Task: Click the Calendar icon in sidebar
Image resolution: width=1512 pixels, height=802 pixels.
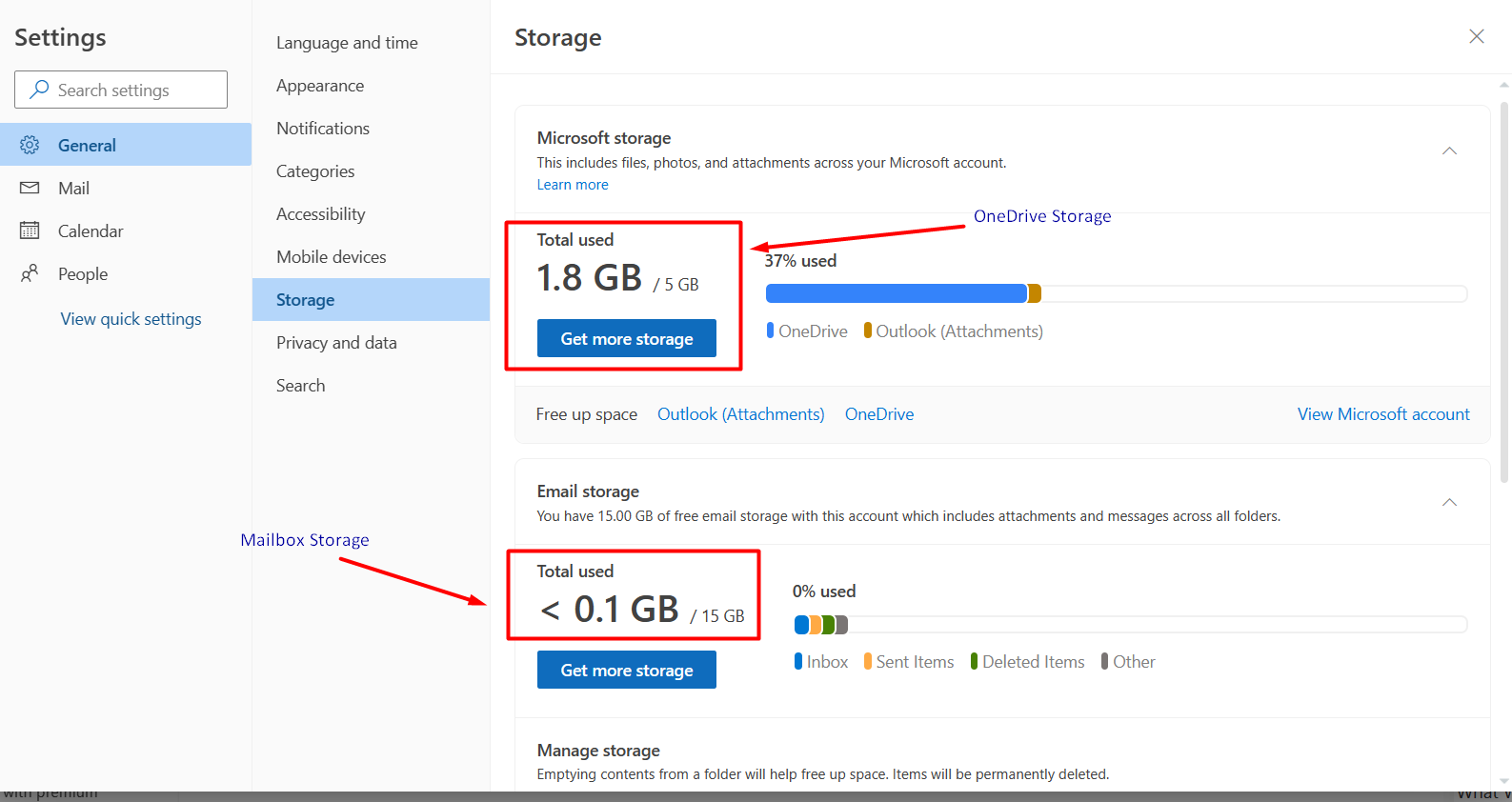Action: pyautogui.click(x=30, y=231)
